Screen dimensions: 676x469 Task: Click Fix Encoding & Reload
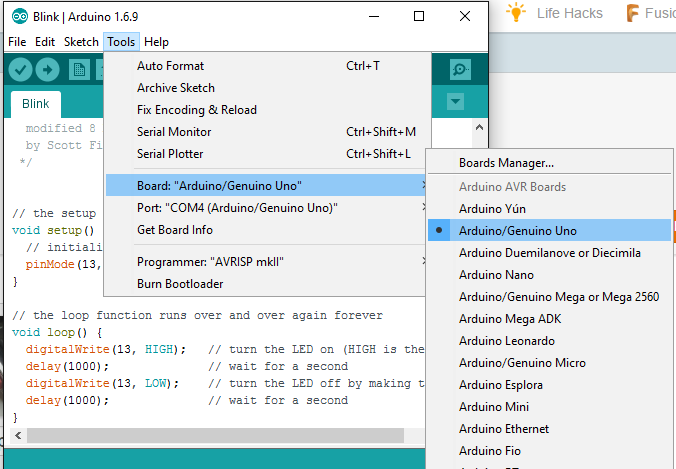coord(266,110)
